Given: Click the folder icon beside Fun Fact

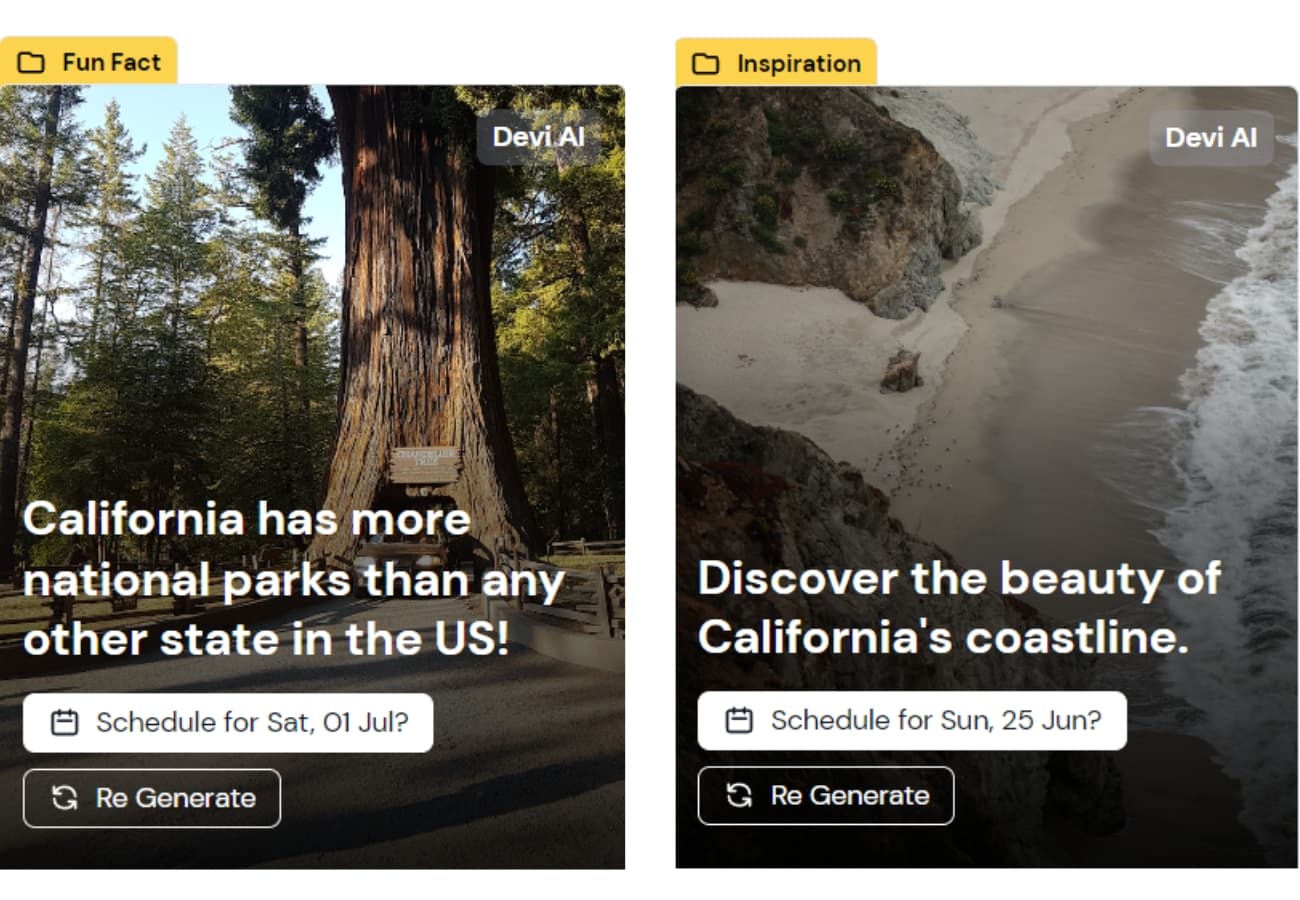Looking at the screenshot, I should coord(31,63).
